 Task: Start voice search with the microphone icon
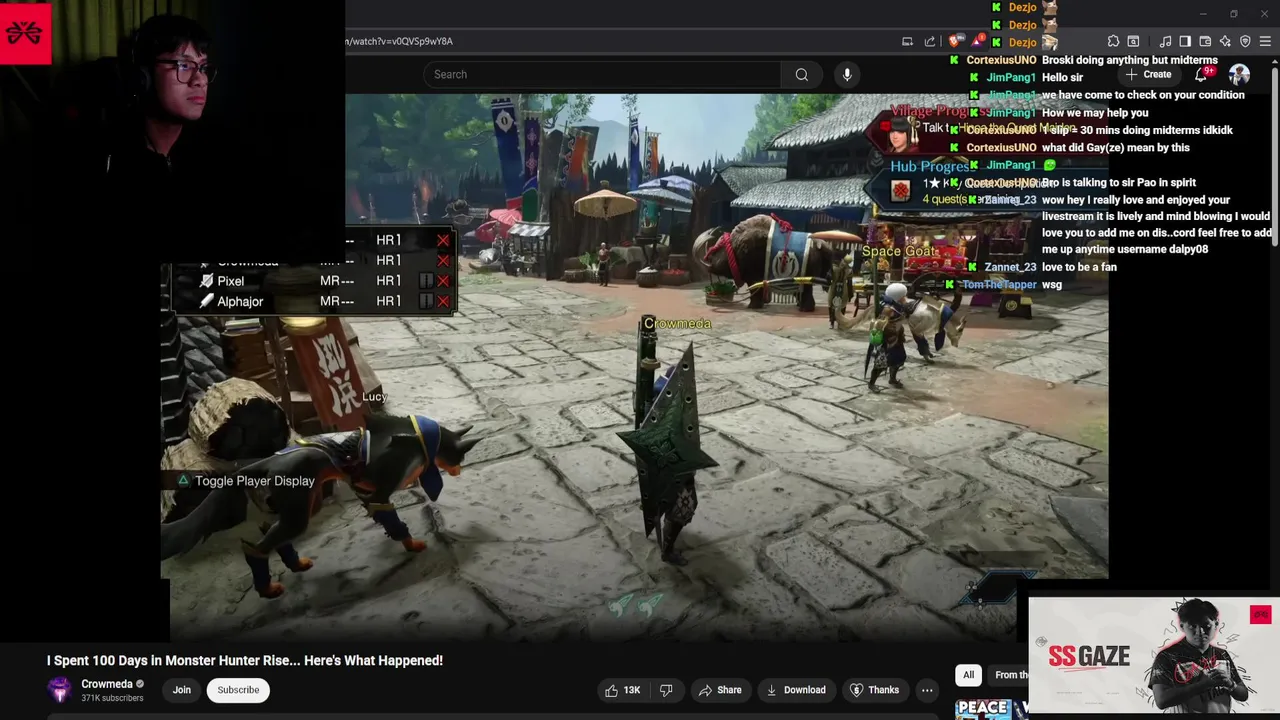pyautogui.click(x=847, y=74)
